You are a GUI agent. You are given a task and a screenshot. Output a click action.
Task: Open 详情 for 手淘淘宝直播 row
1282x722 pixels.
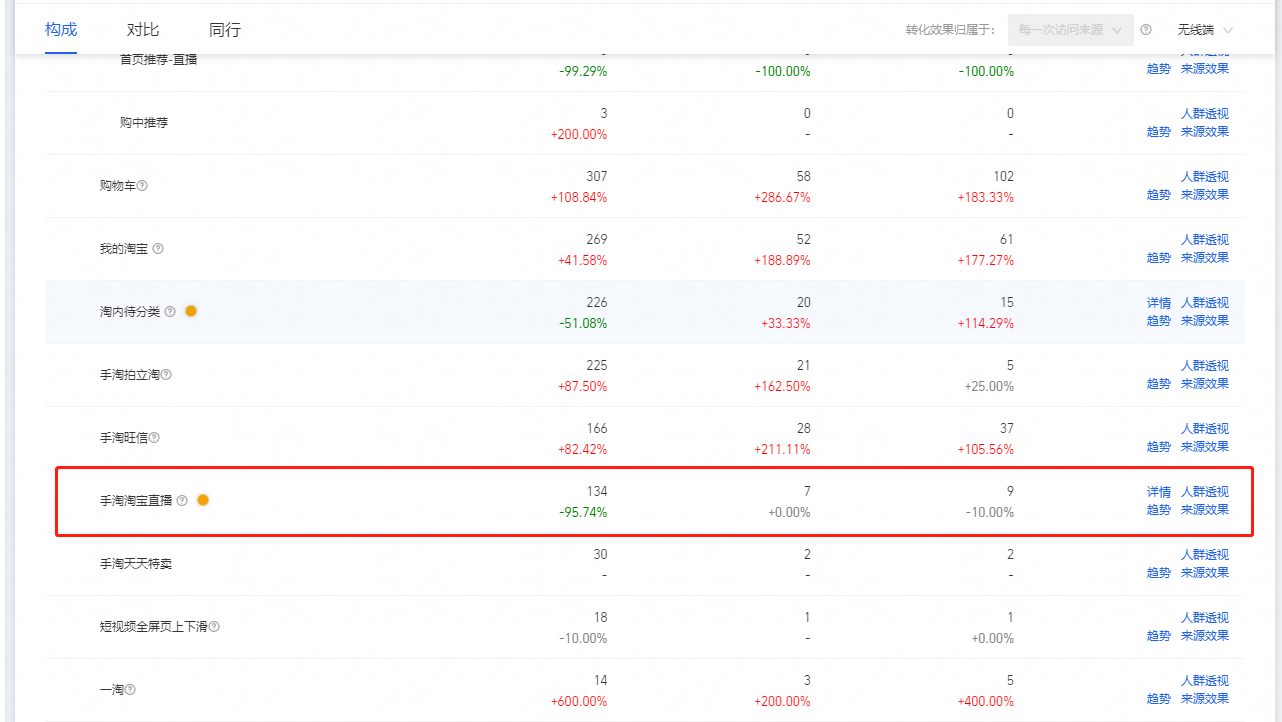(x=1158, y=492)
